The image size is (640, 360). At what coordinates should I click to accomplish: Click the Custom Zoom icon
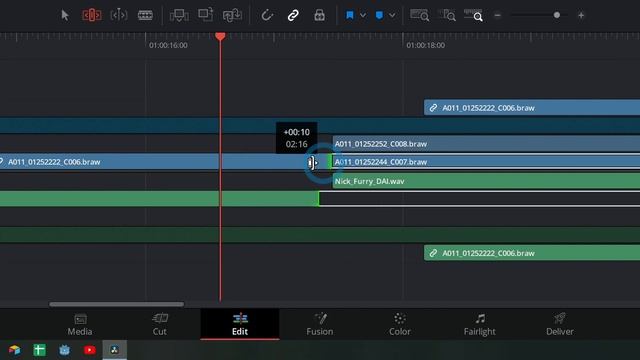point(473,16)
